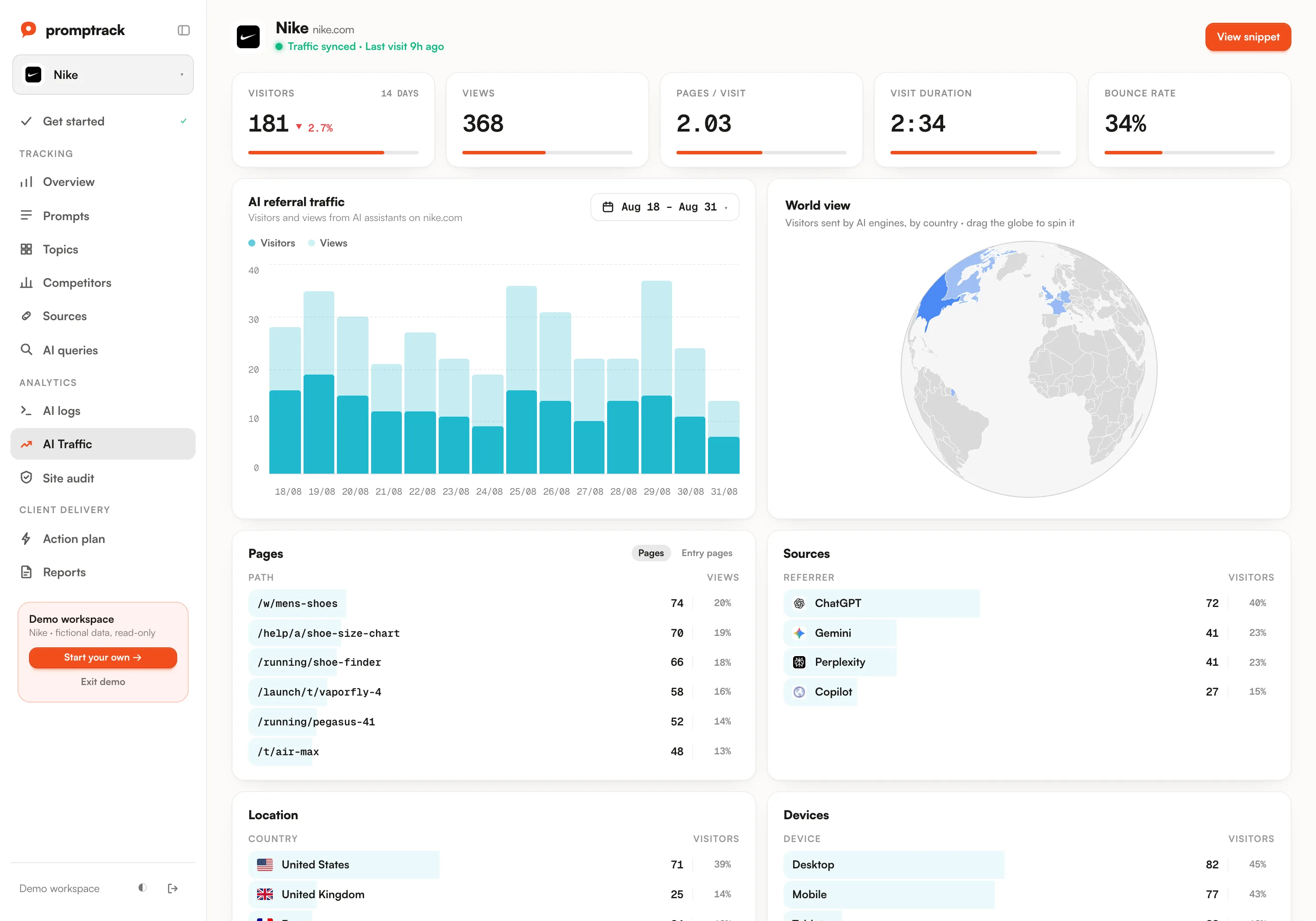The width and height of the screenshot is (1316, 921).
Task: Click the Desktop device row
Action: point(1029,865)
